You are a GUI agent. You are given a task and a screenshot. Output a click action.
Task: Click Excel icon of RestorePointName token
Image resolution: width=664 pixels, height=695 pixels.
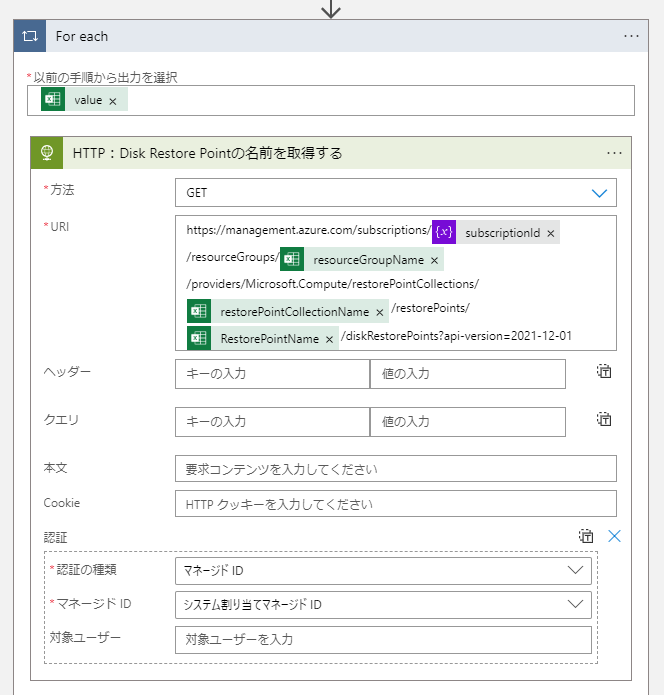click(x=199, y=338)
